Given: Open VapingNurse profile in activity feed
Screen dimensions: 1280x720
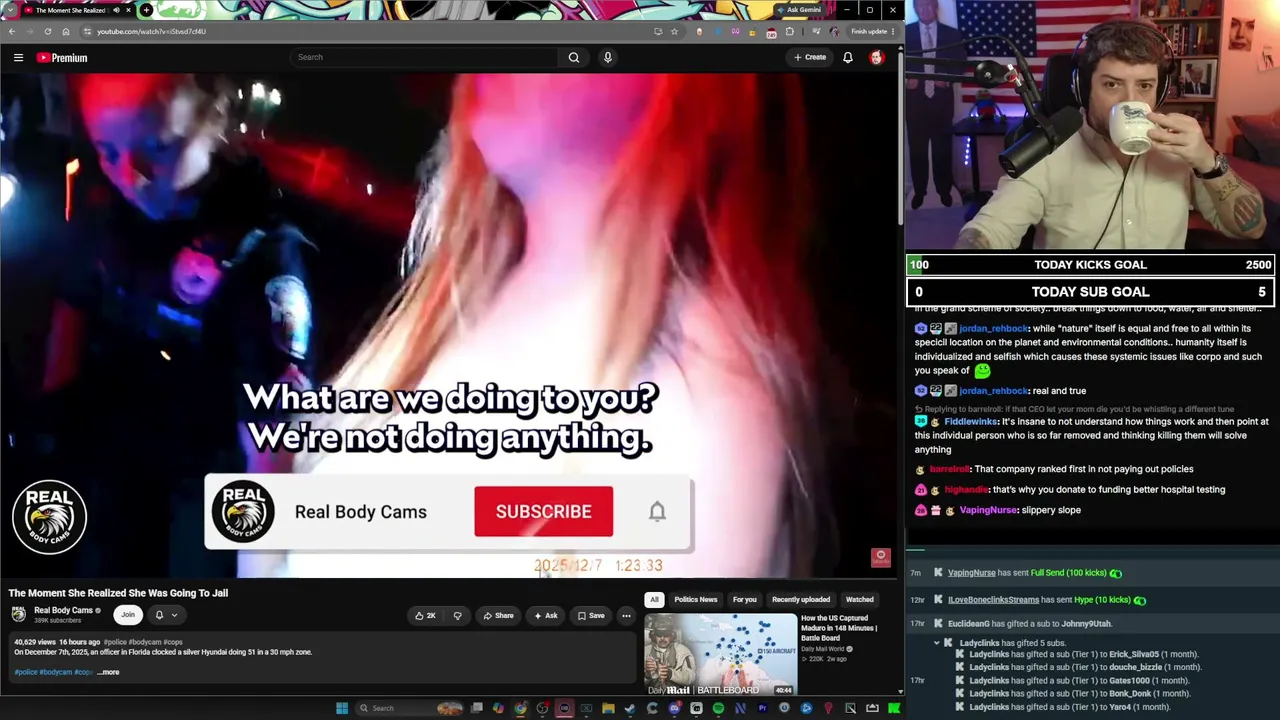Looking at the screenshot, I should pos(971,573).
